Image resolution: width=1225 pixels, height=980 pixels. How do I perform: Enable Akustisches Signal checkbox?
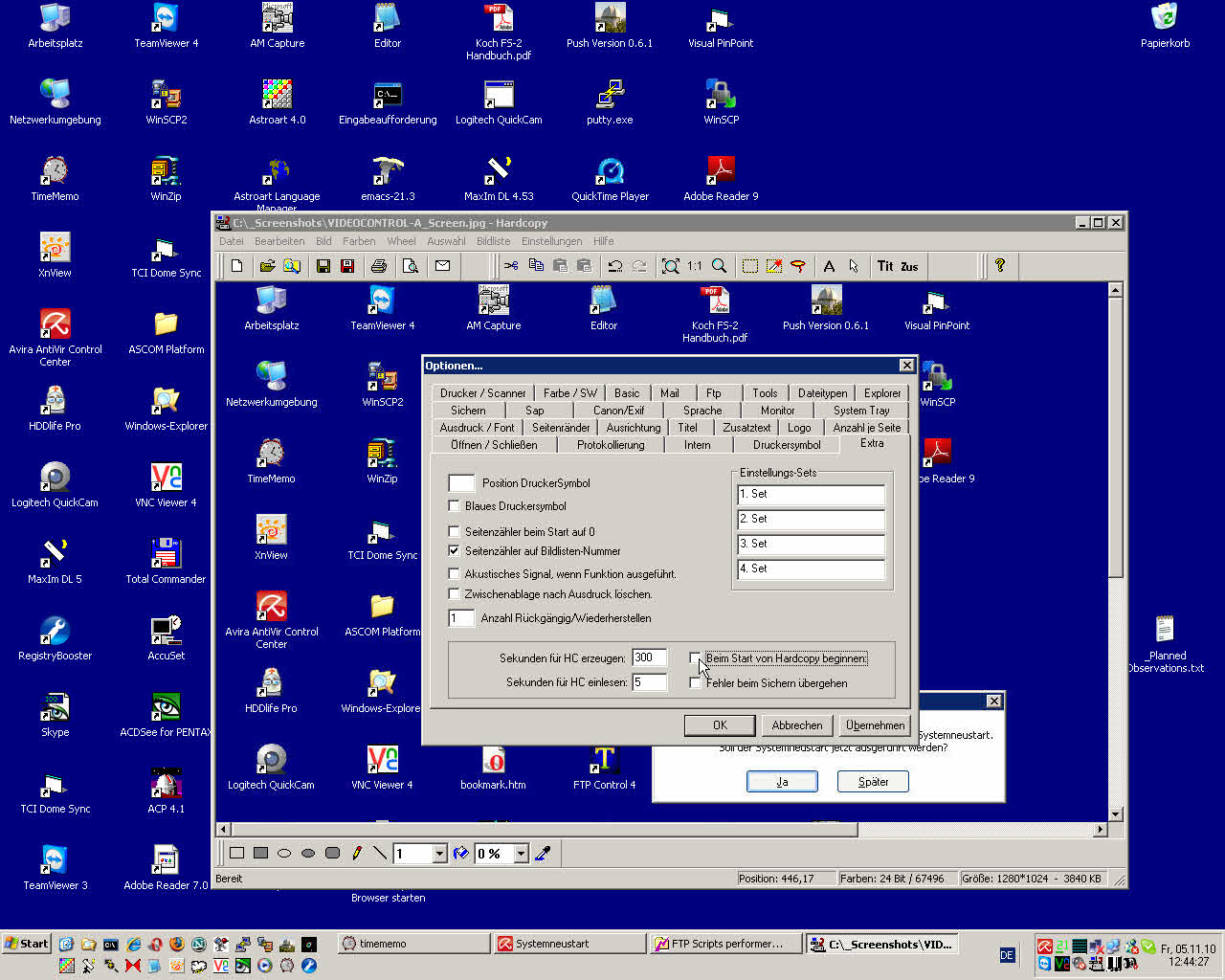click(x=454, y=573)
